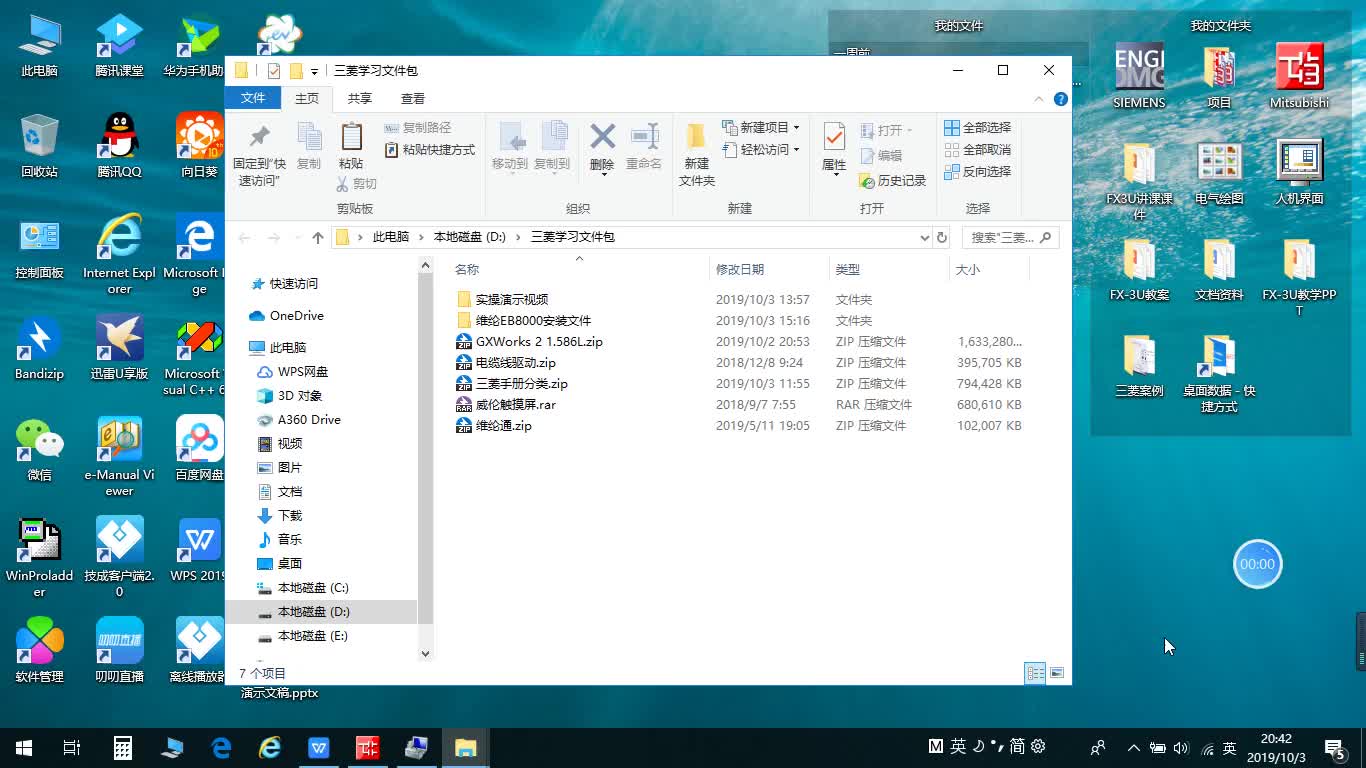Click Paste shortcut (粘贴快捷方式)

[430, 150]
